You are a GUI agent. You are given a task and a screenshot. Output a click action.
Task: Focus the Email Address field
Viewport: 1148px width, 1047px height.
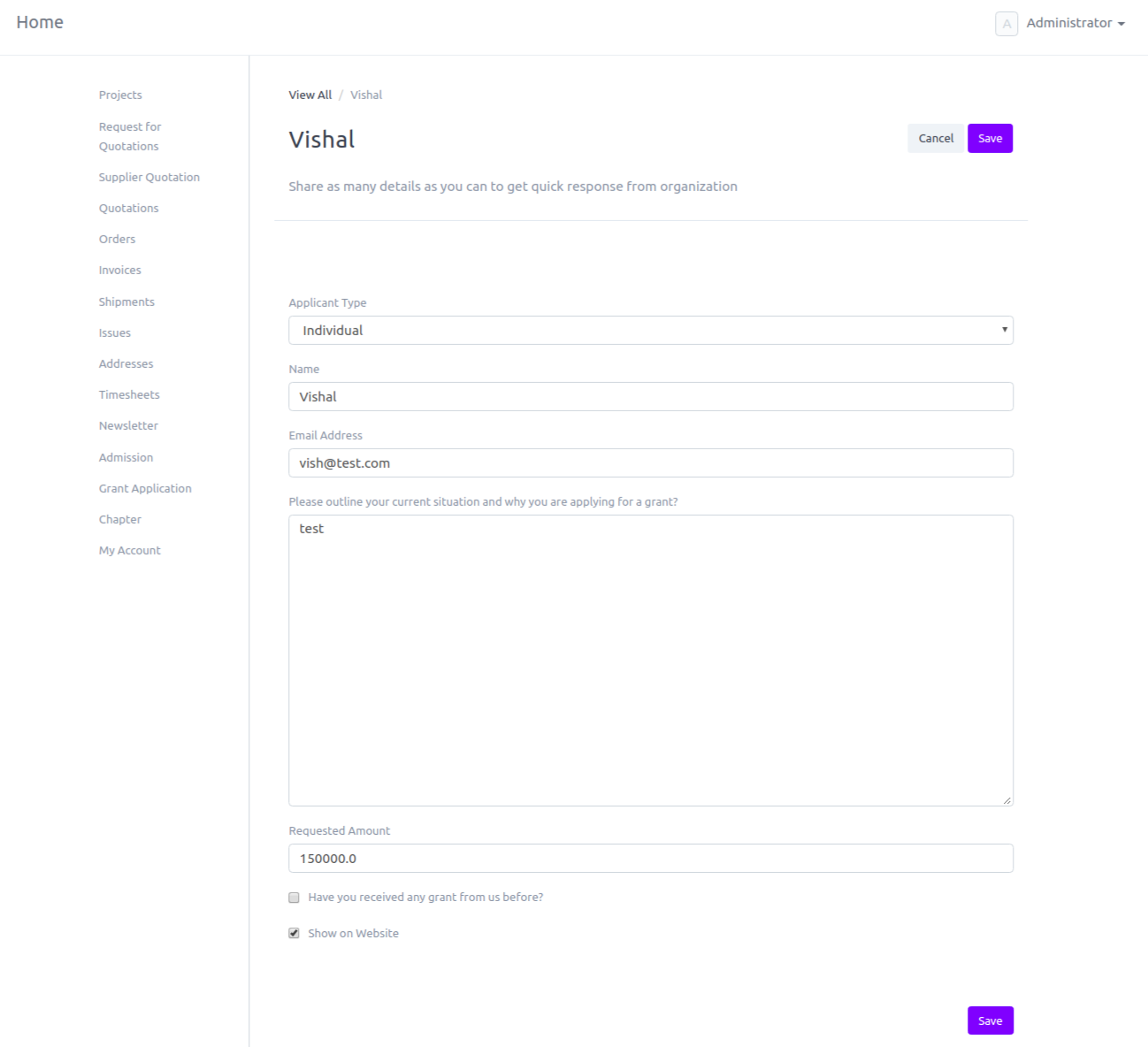coord(650,463)
